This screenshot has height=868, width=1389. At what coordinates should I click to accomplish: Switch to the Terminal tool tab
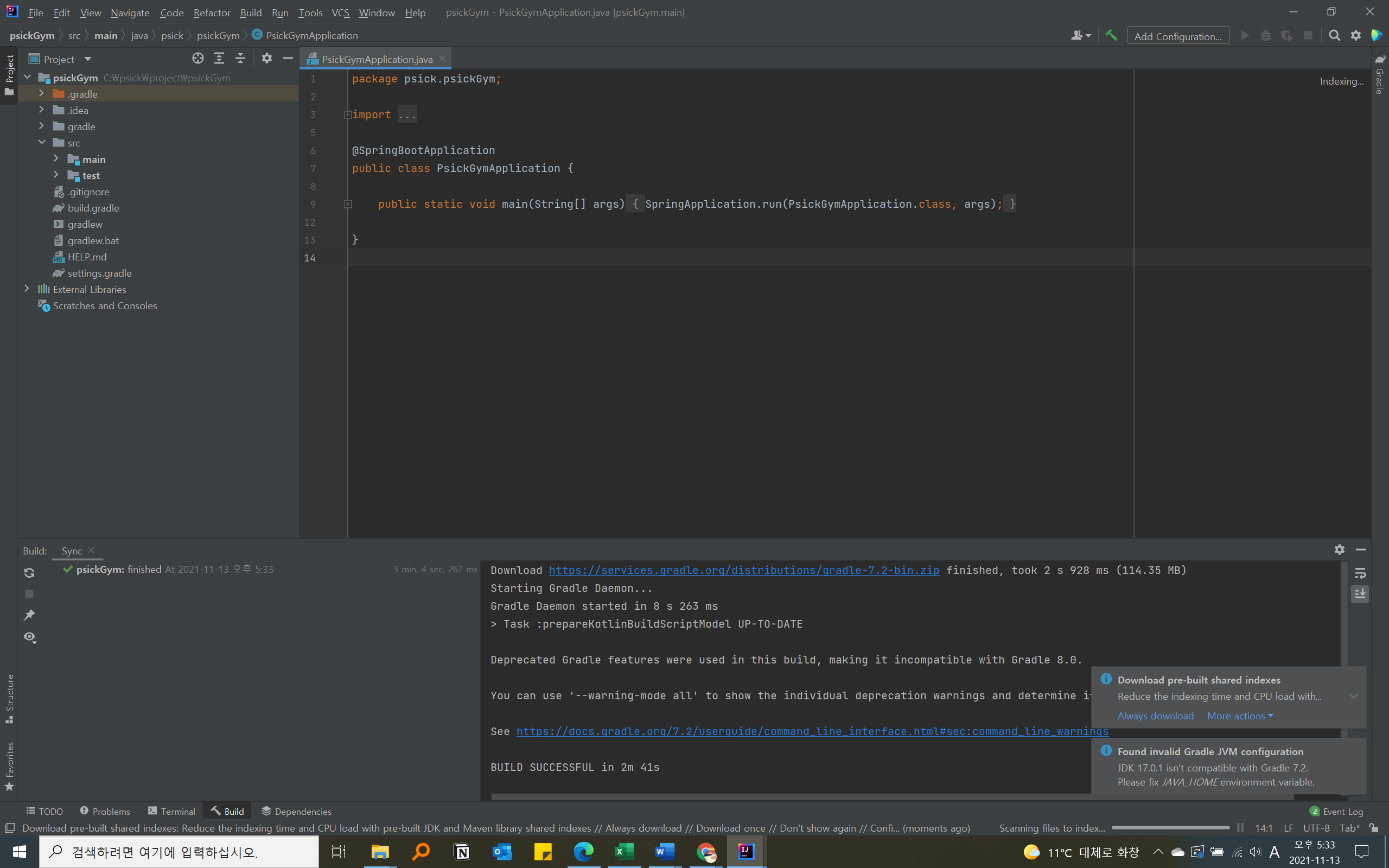[171, 811]
